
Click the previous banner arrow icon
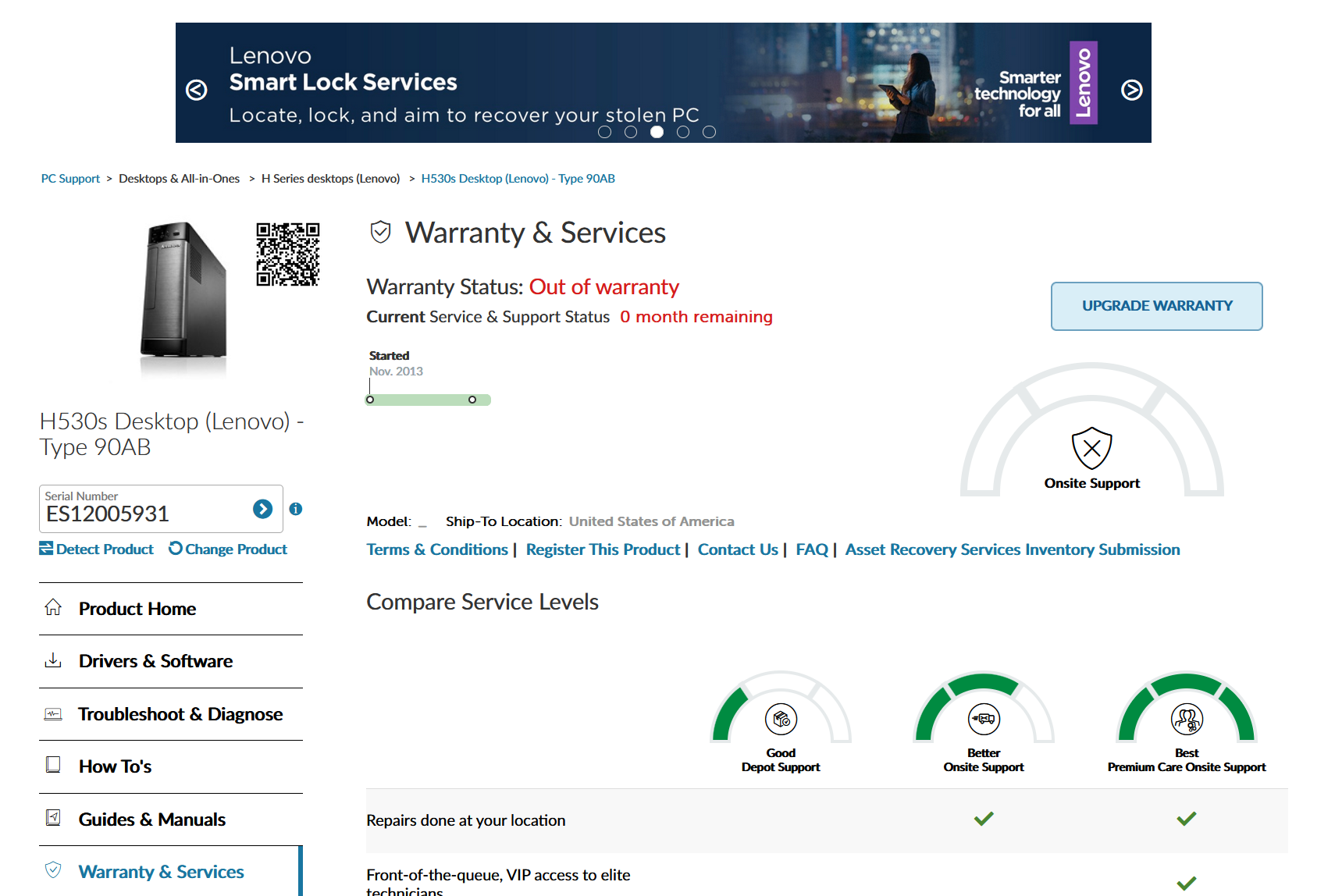pyautogui.click(x=197, y=90)
